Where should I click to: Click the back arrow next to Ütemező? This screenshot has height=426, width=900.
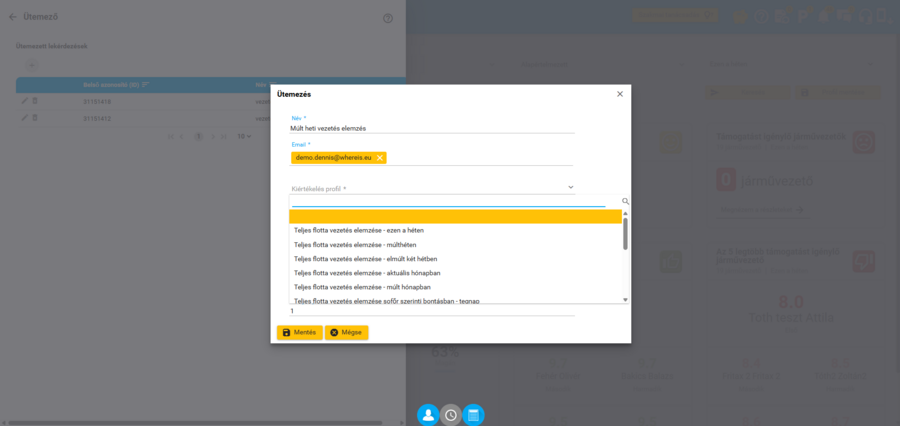pyautogui.click(x=13, y=17)
